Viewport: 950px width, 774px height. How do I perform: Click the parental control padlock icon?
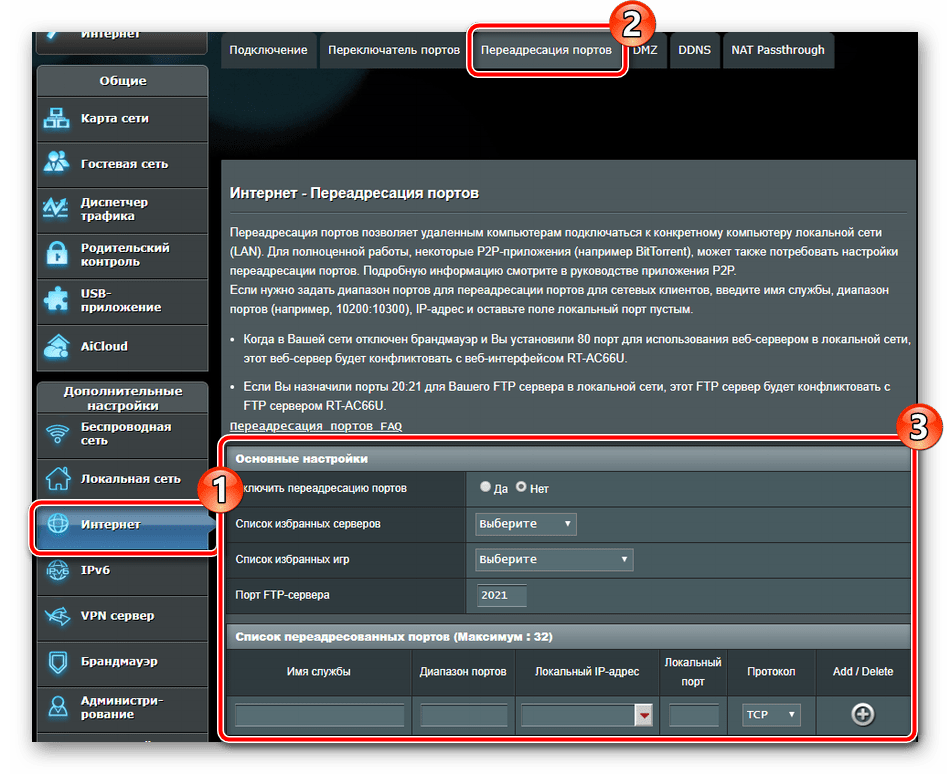[56, 254]
